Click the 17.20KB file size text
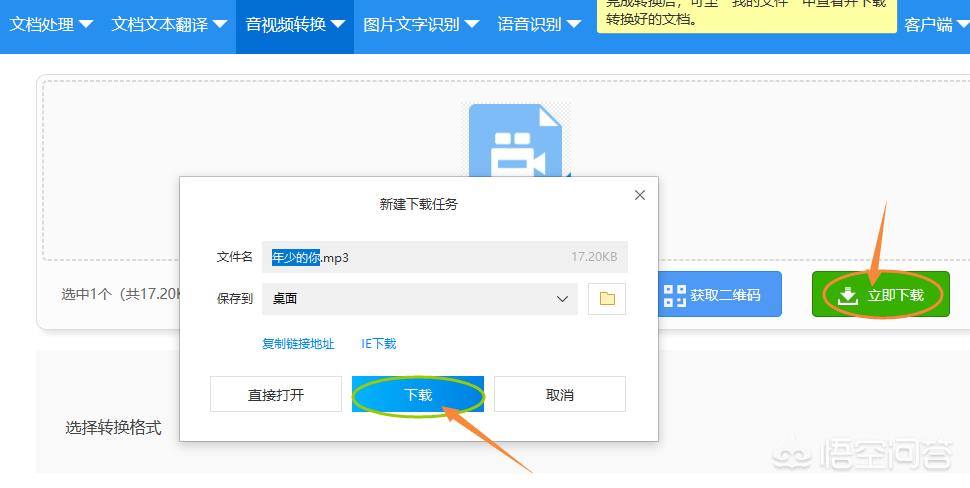Screen dimensions: 970x488 [594, 257]
